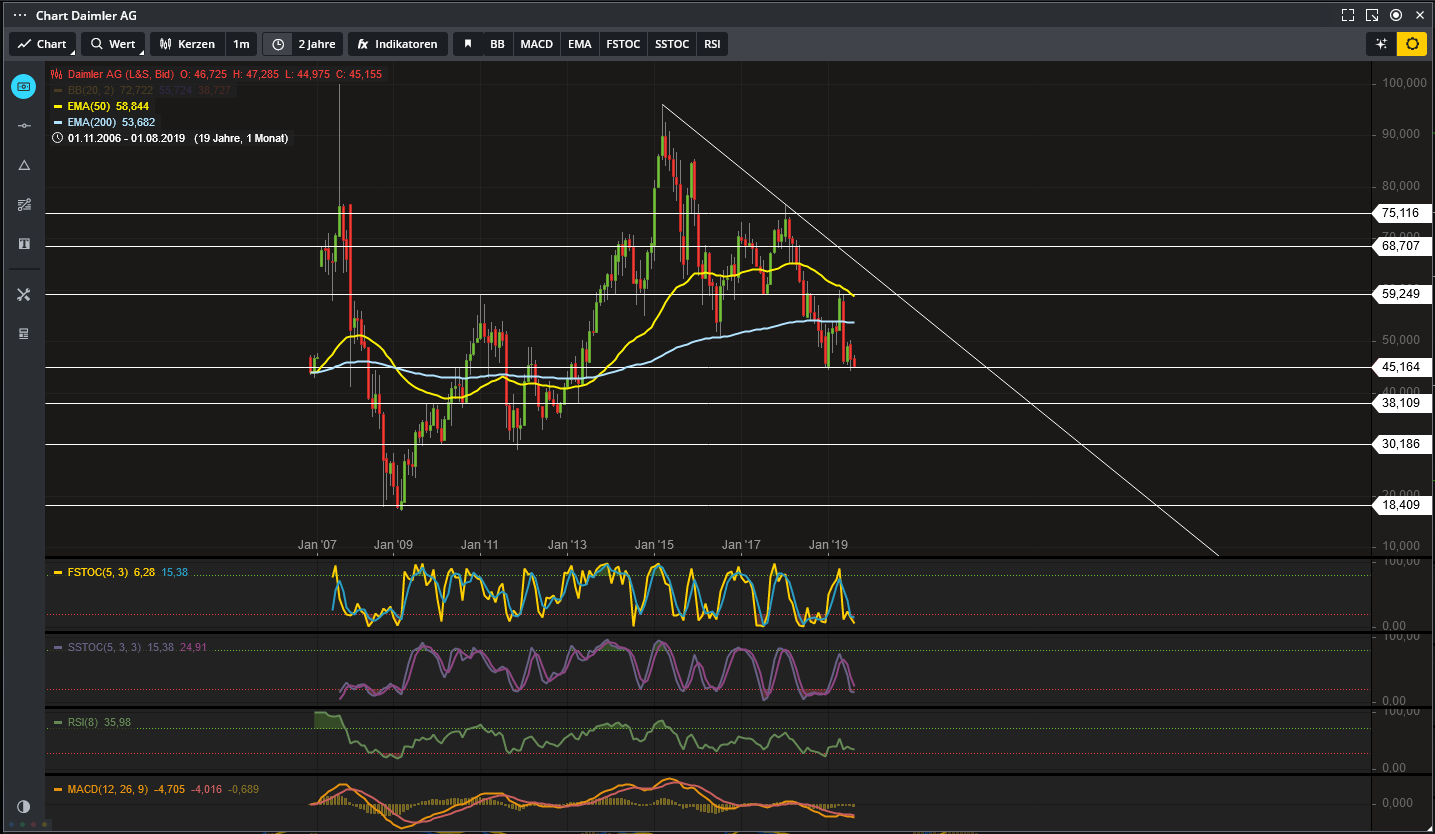Expand the Wert search dropdown
The image size is (1435, 834).
tap(112, 44)
